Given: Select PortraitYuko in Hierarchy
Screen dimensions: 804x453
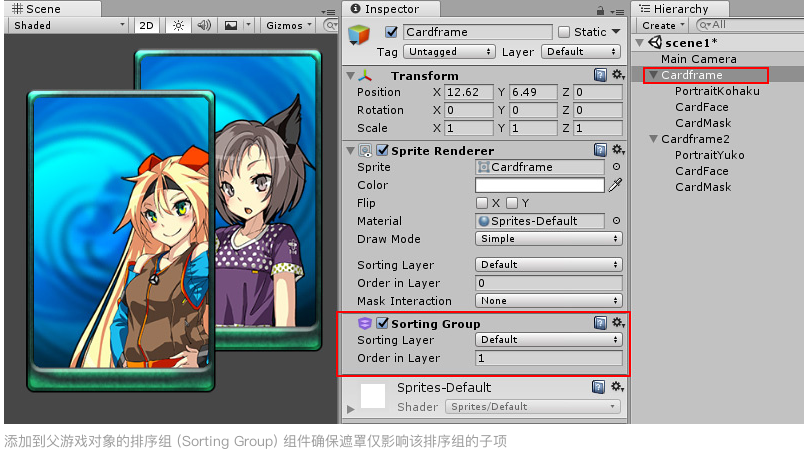Looking at the screenshot, I should (710, 155).
